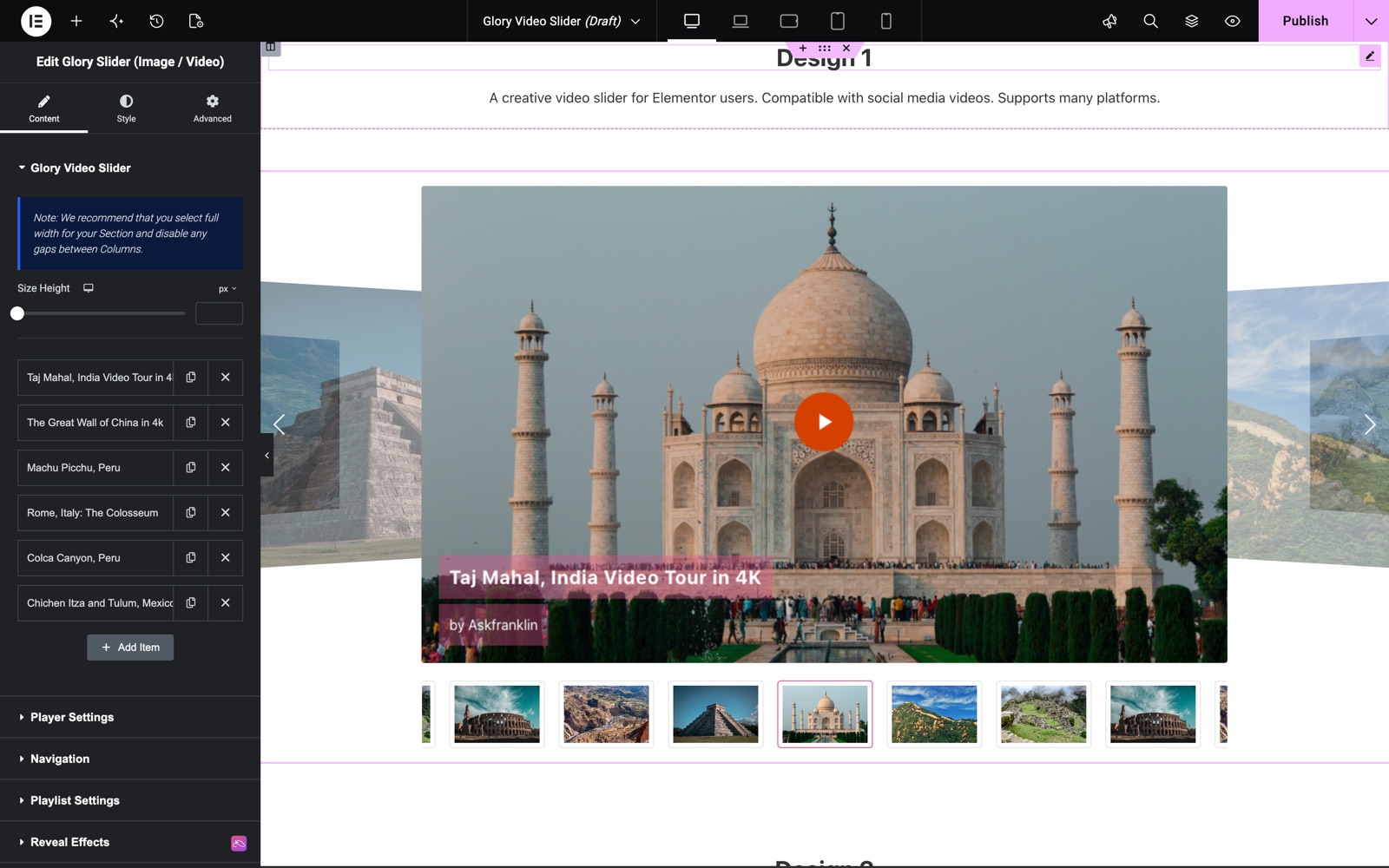The width and height of the screenshot is (1389, 868).
Task: Switch to the Advanced tab
Action: [213, 108]
